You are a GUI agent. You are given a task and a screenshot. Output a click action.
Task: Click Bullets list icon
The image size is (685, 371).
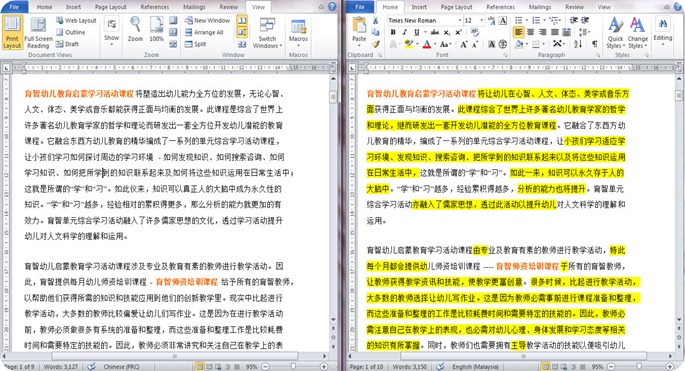coord(518,21)
